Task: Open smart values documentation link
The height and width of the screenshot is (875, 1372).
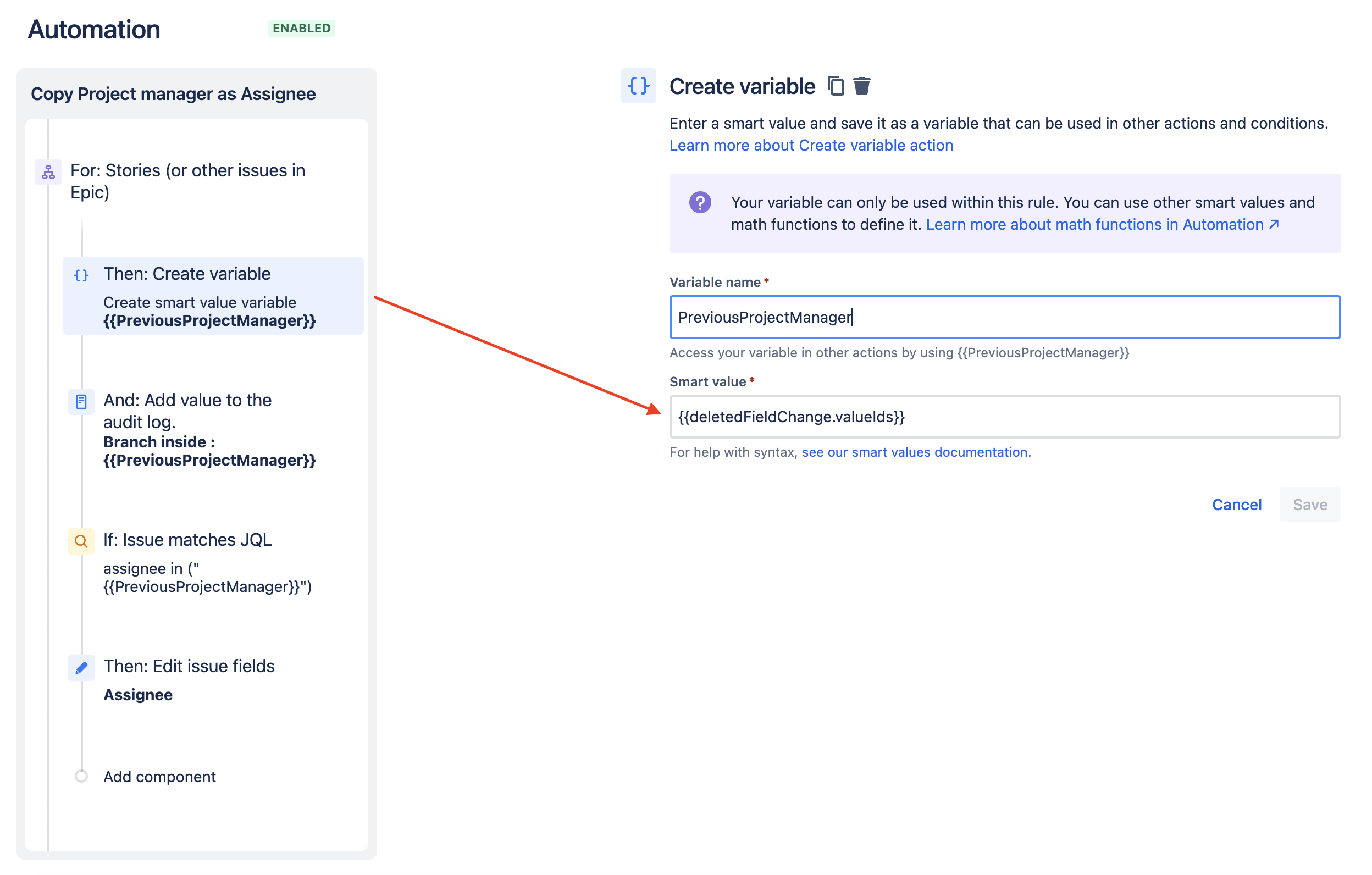Action: point(916,452)
